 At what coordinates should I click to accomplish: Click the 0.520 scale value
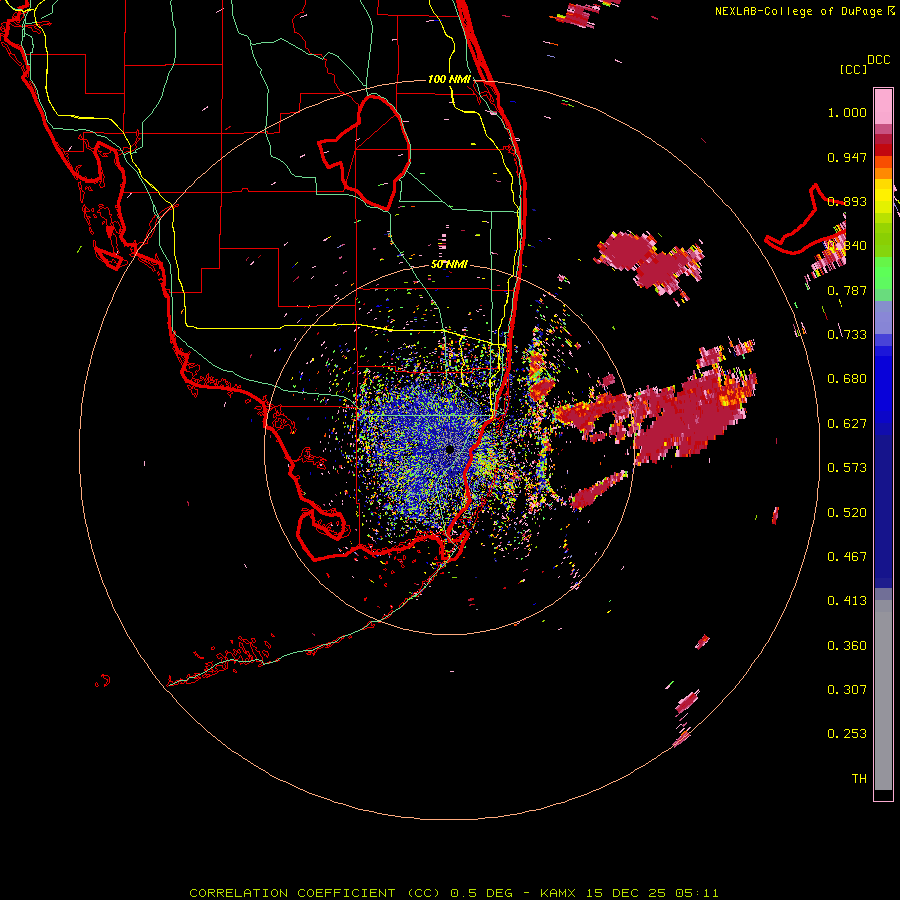(847, 513)
